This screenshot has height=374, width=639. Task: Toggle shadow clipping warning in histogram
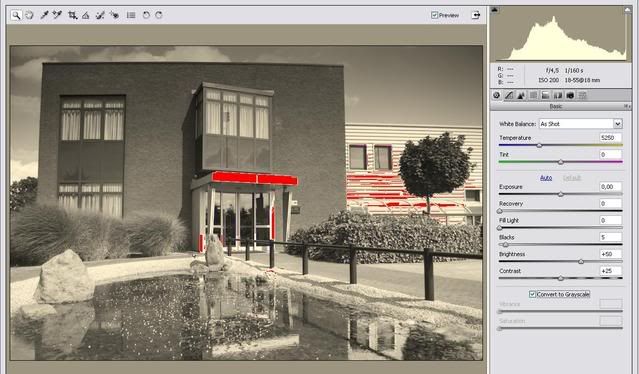495,10
